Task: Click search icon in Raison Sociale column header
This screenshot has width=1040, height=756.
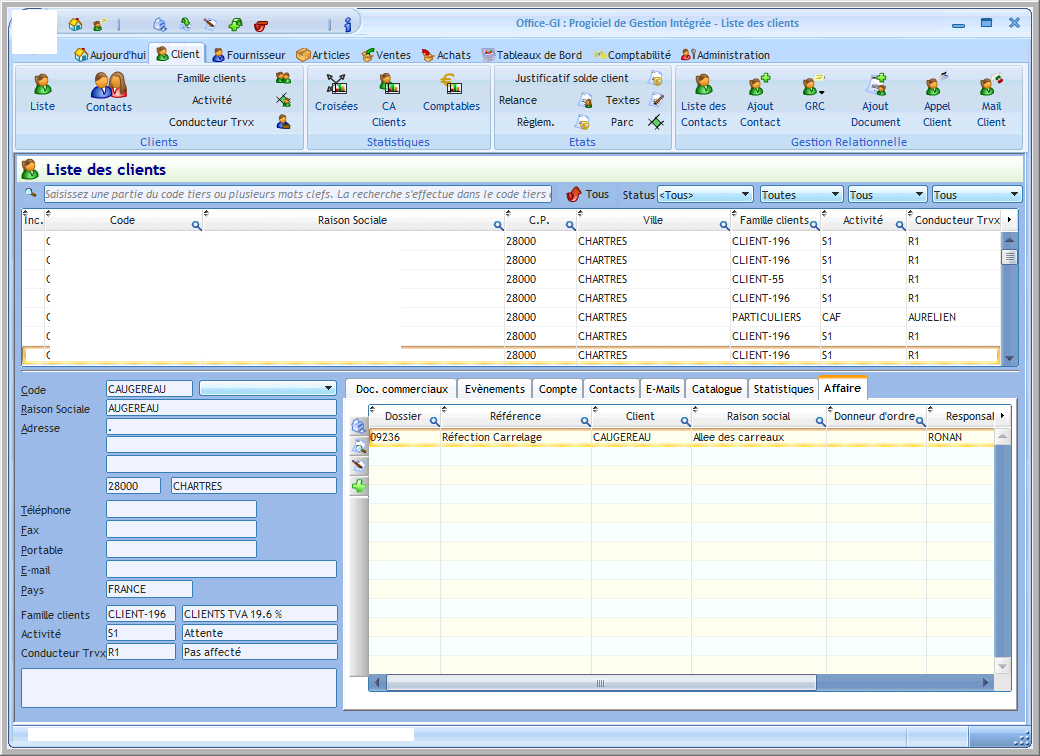Action: (498, 225)
